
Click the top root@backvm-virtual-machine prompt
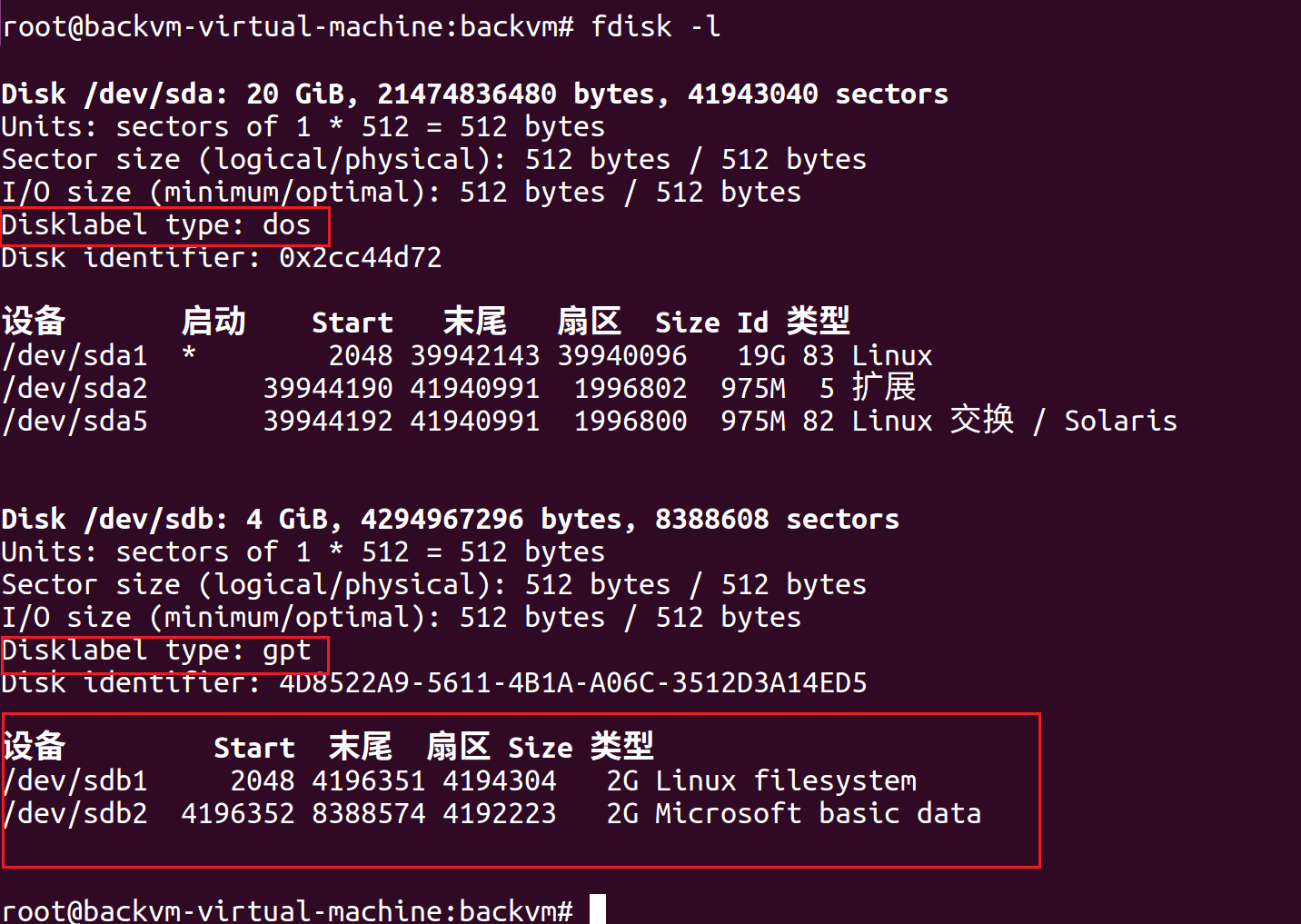288,25
